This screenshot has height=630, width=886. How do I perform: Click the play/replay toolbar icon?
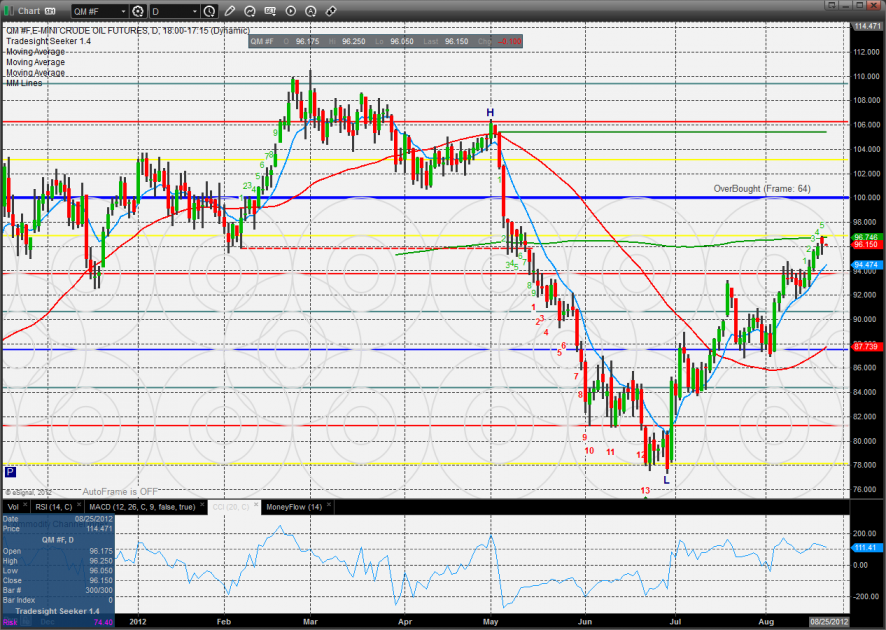point(291,11)
